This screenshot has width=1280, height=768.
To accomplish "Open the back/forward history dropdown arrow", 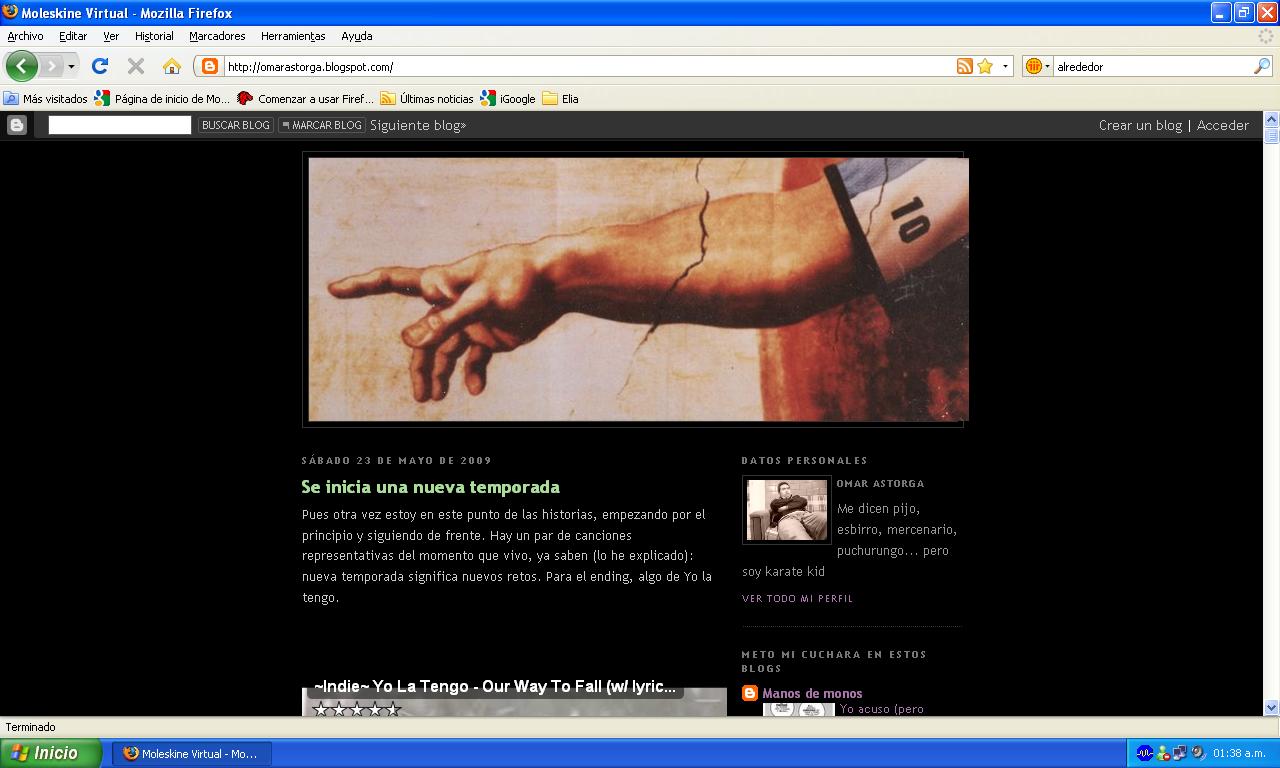I will click(71, 67).
